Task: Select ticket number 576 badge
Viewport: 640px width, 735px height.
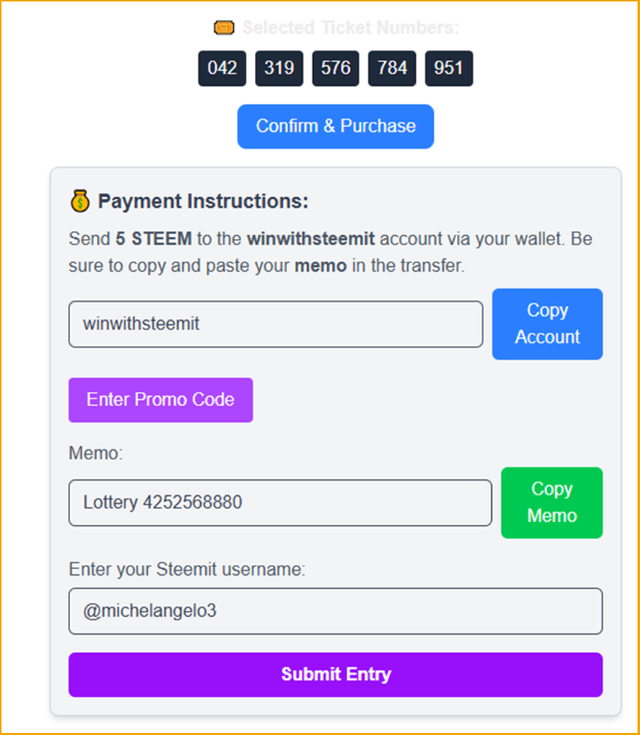Action: tap(336, 68)
